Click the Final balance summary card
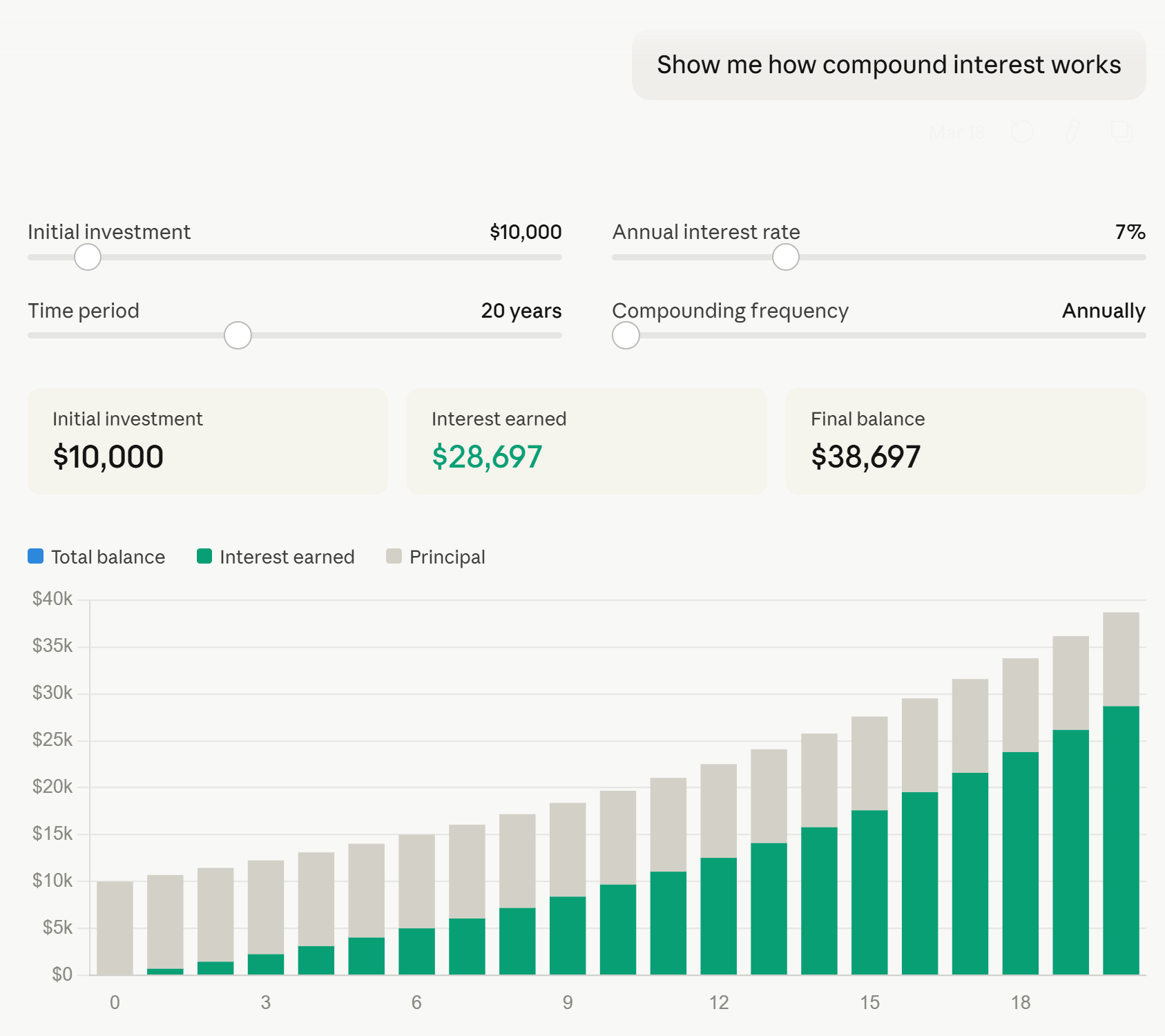This screenshot has width=1165, height=1036. pyautogui.click(x=965, y=441)
